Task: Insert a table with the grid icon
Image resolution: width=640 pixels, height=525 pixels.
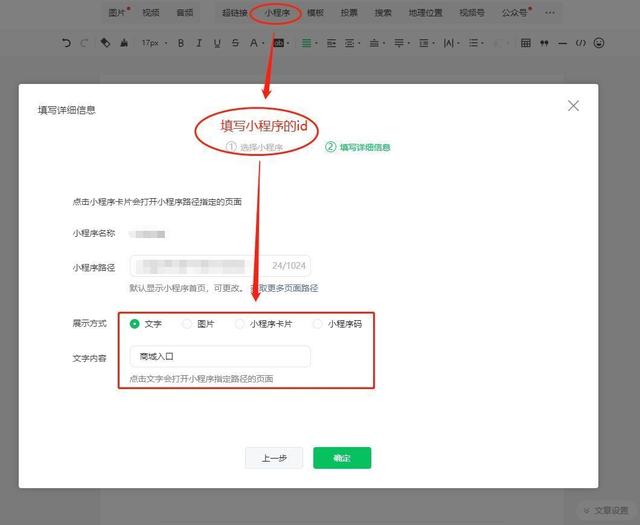Action: [526, 43]
